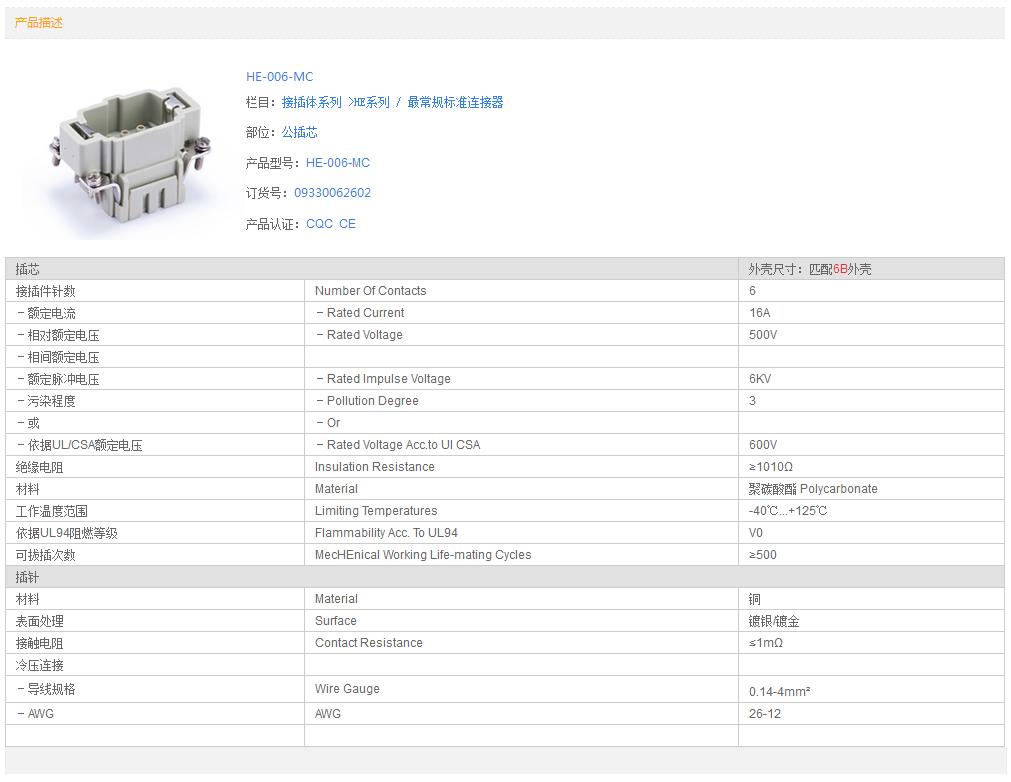Open the 产品描述 tab header
The height and width of the screenshot is (782, 1011).
click(x=39, y=22)
